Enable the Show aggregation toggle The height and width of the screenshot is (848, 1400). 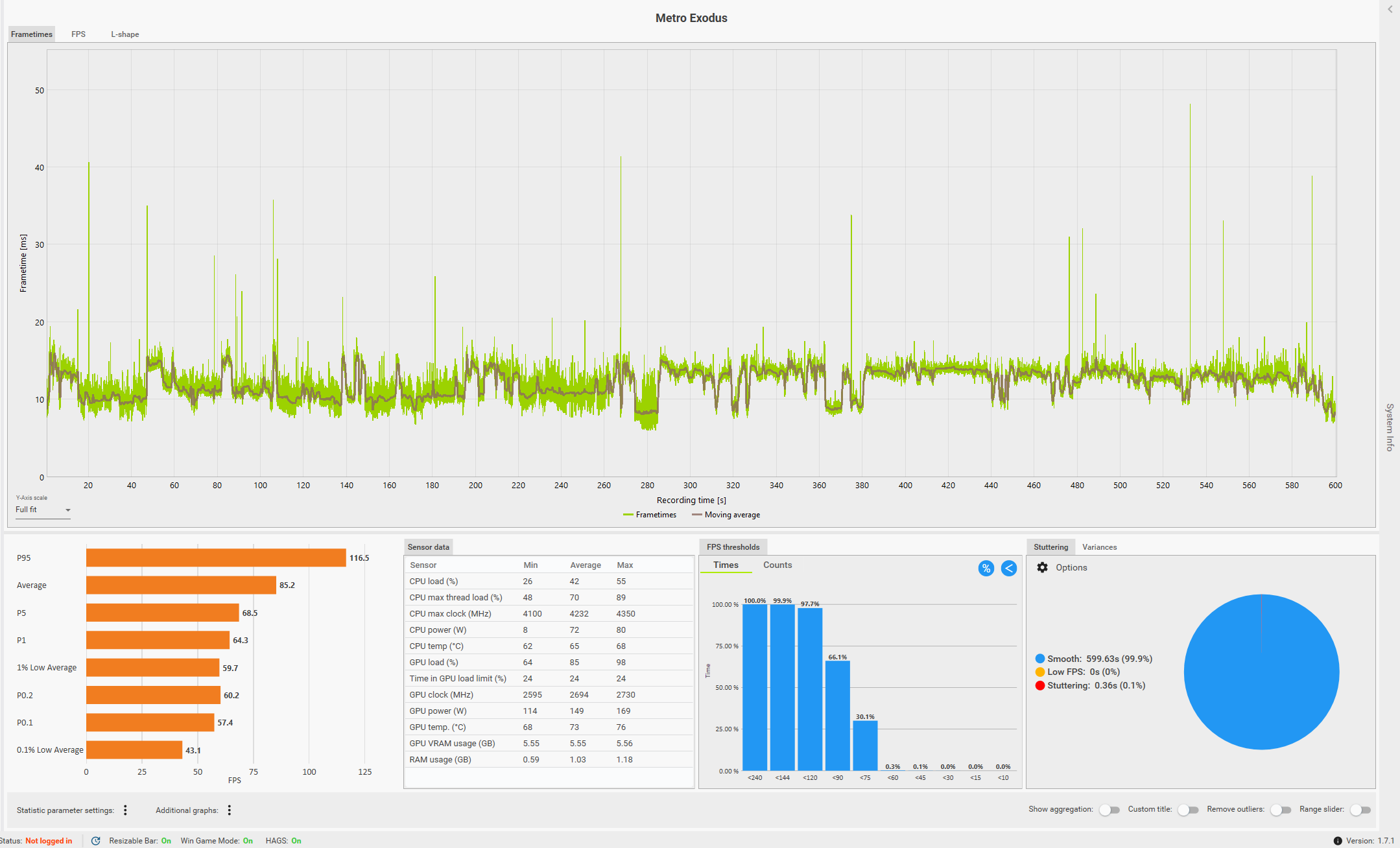pos(1109,810)
